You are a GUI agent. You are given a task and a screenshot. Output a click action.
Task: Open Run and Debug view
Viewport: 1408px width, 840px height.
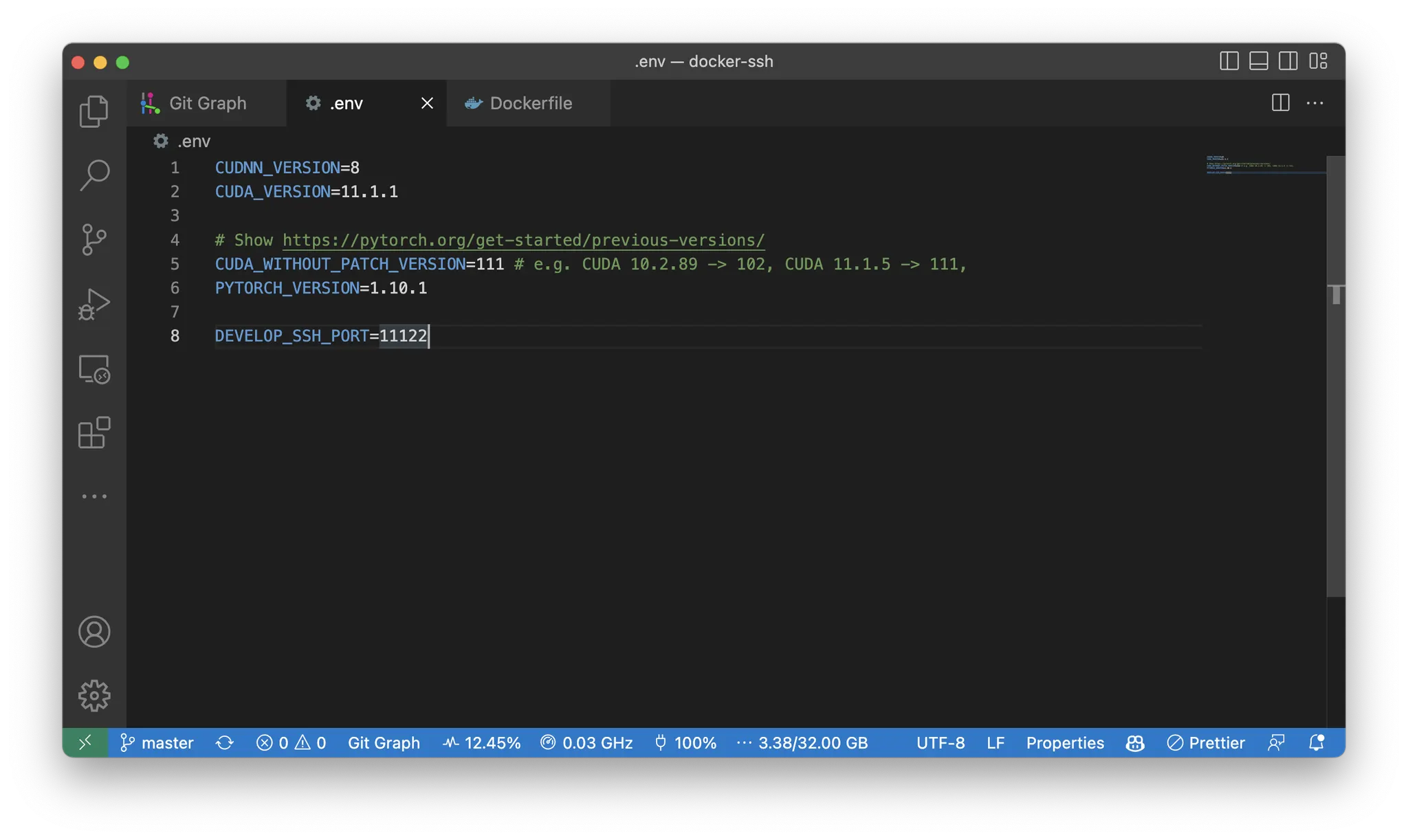(94, 304)
